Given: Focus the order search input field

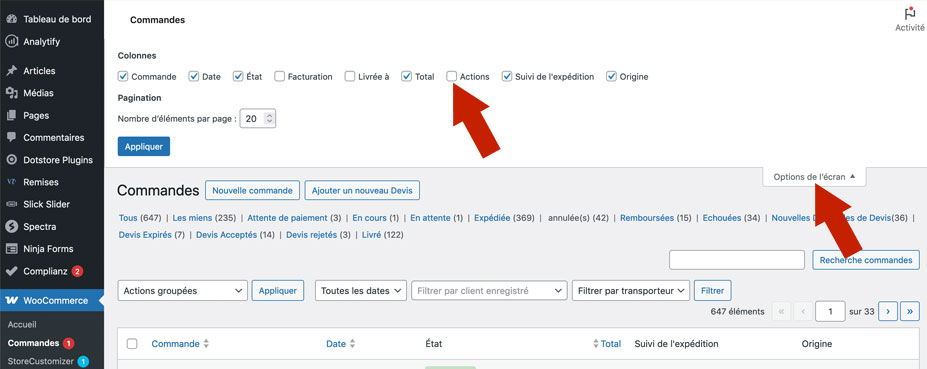Looking at the screenshot, I should tap(737, 260).
